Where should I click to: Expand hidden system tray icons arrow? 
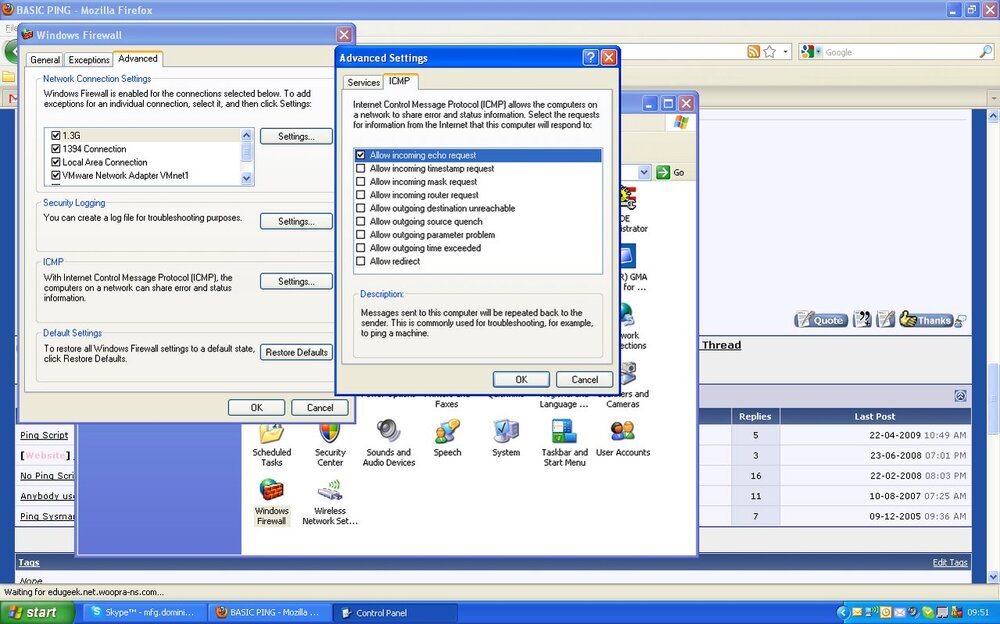[842, 613]
